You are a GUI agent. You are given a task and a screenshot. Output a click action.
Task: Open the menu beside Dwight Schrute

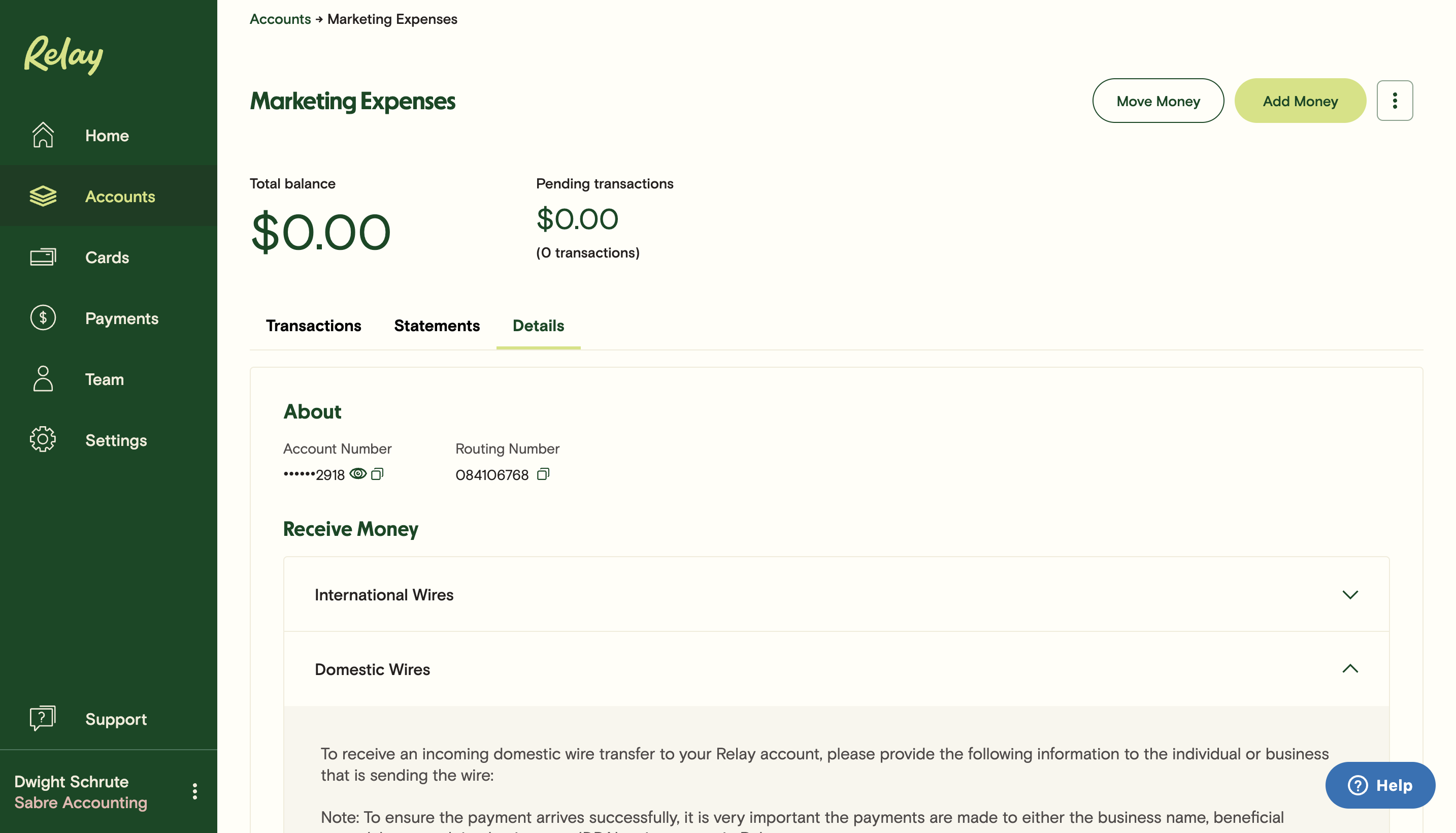(x=194, y=791)
